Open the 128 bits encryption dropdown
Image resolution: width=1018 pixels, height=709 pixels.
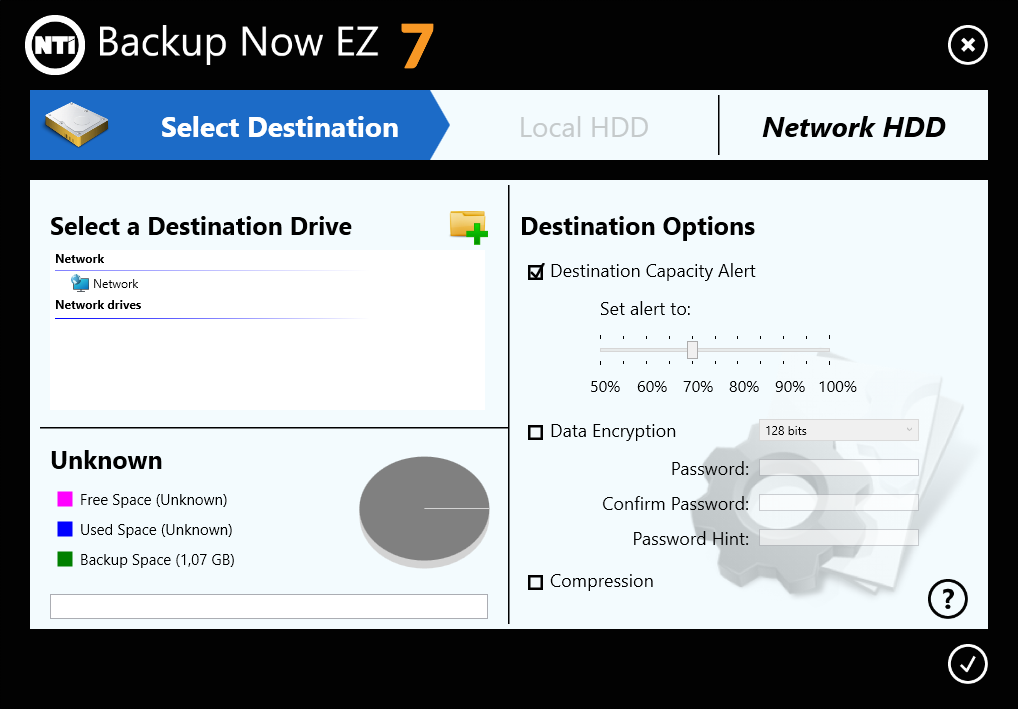point(838,431)
